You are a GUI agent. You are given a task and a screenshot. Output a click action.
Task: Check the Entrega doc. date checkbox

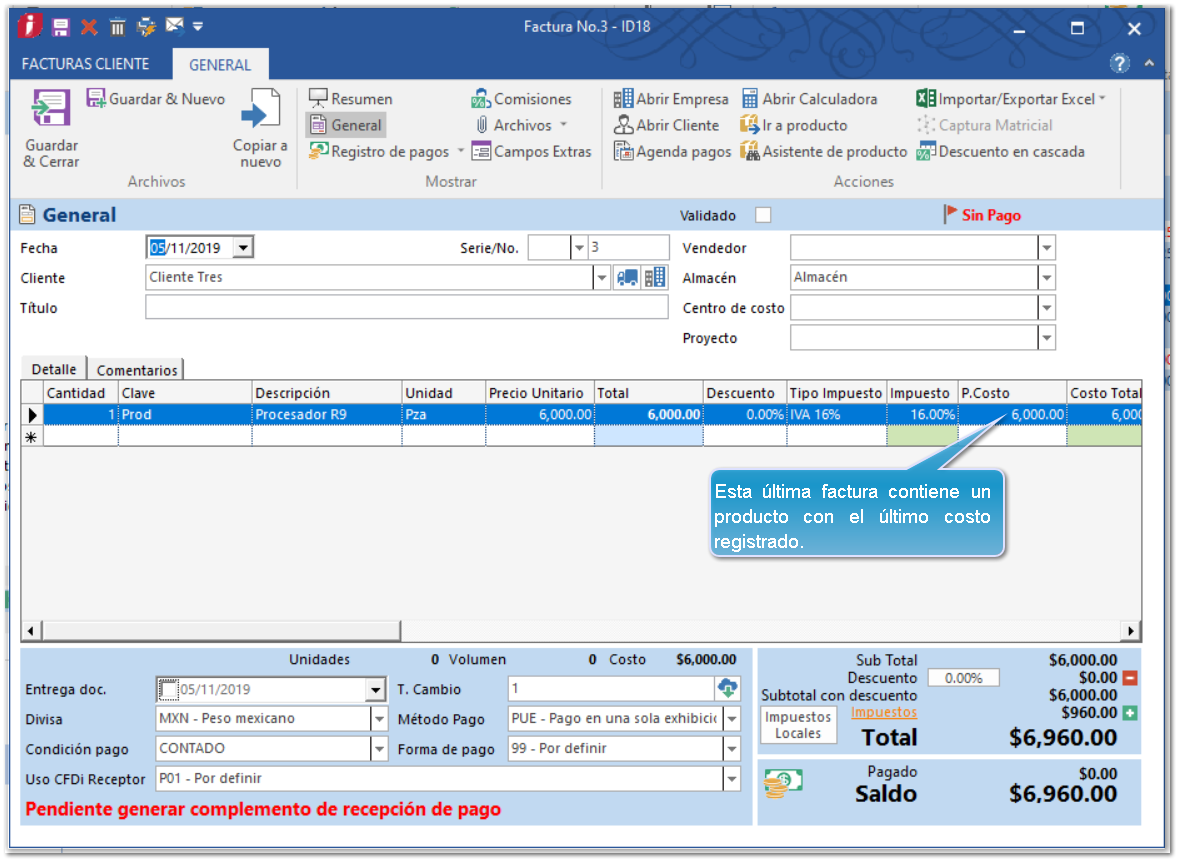pyautogui.click(x=168, y=689)
